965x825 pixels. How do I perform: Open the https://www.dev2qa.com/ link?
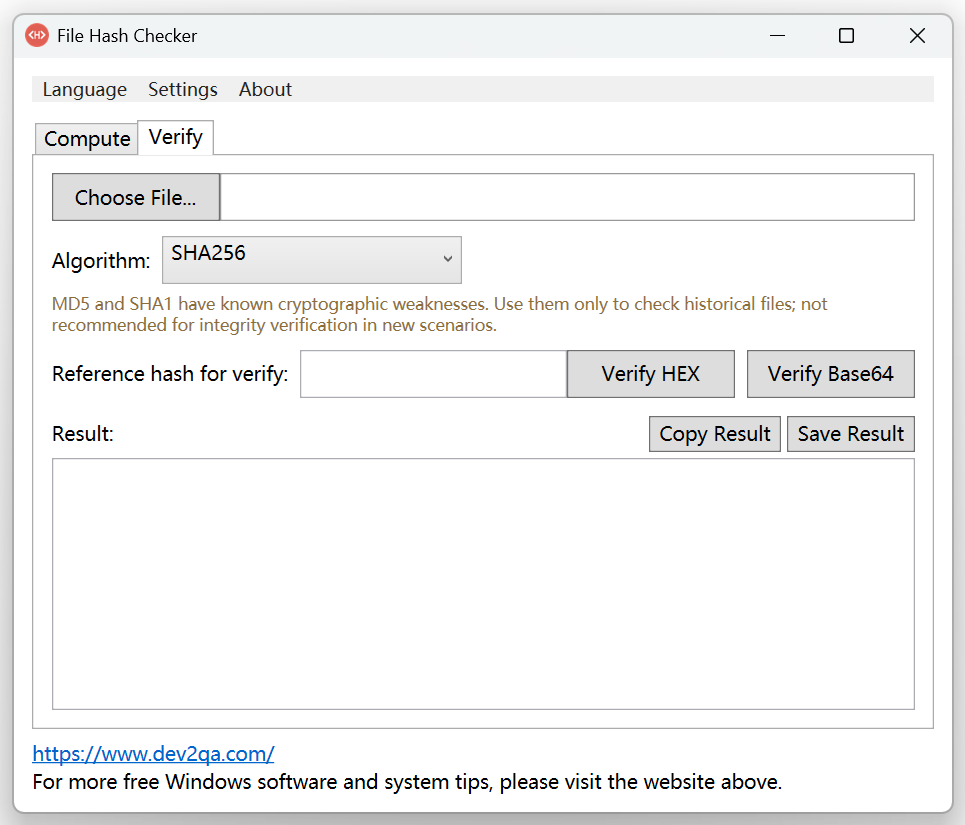tap(153, 754)
